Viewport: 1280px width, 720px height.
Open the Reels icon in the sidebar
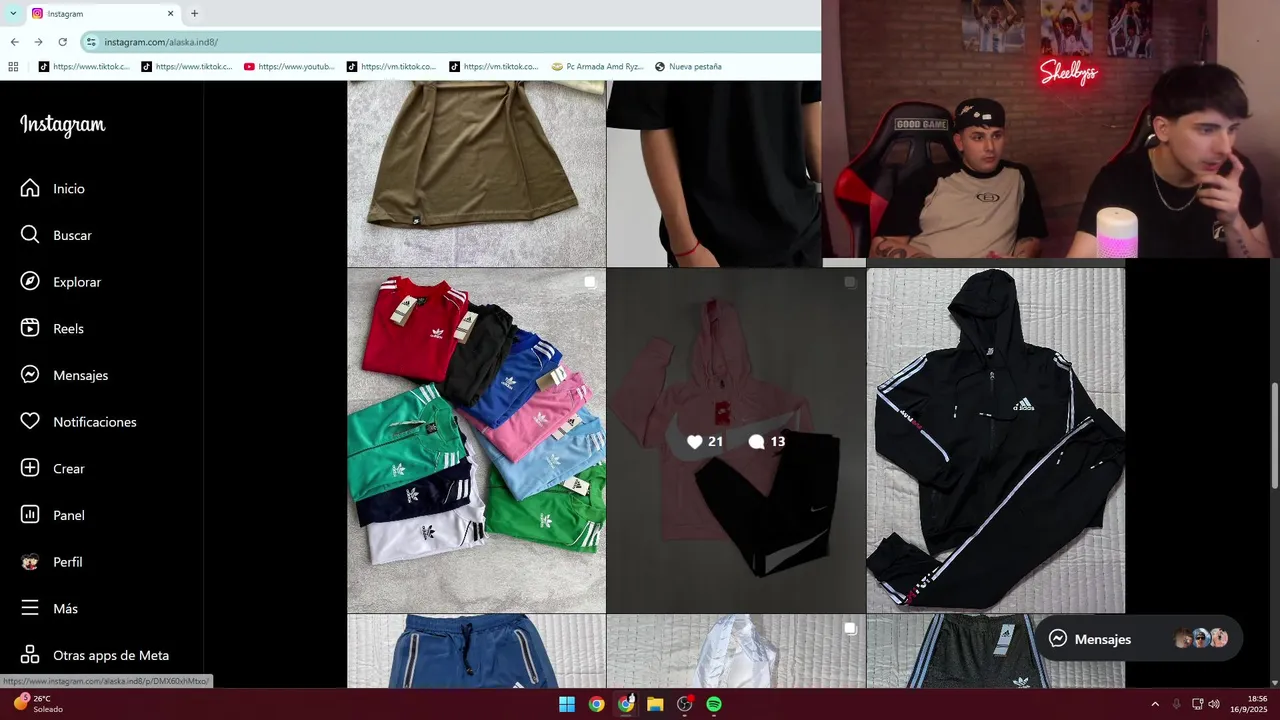pyautogui.click(x=30, y=328)
